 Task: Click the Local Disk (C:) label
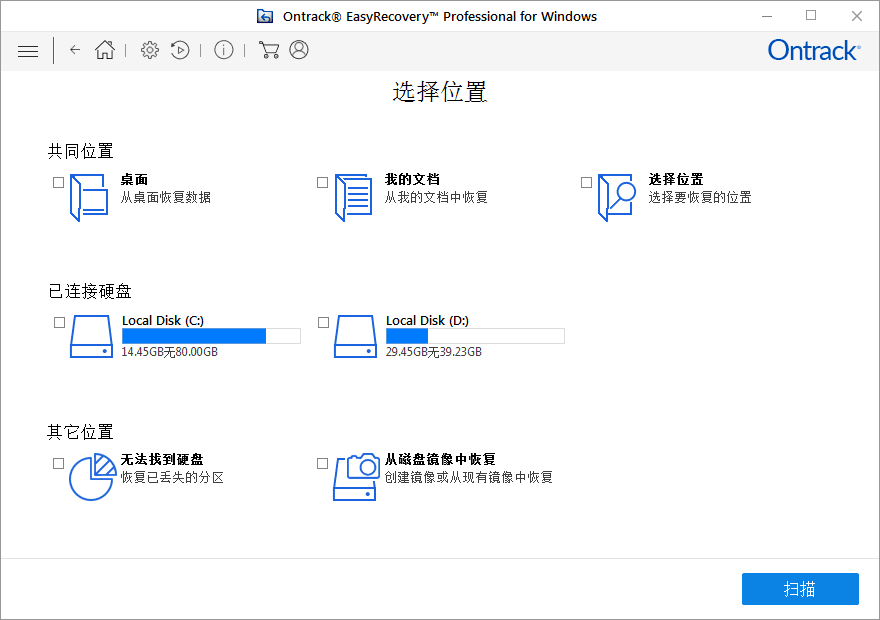coord(163,320)
